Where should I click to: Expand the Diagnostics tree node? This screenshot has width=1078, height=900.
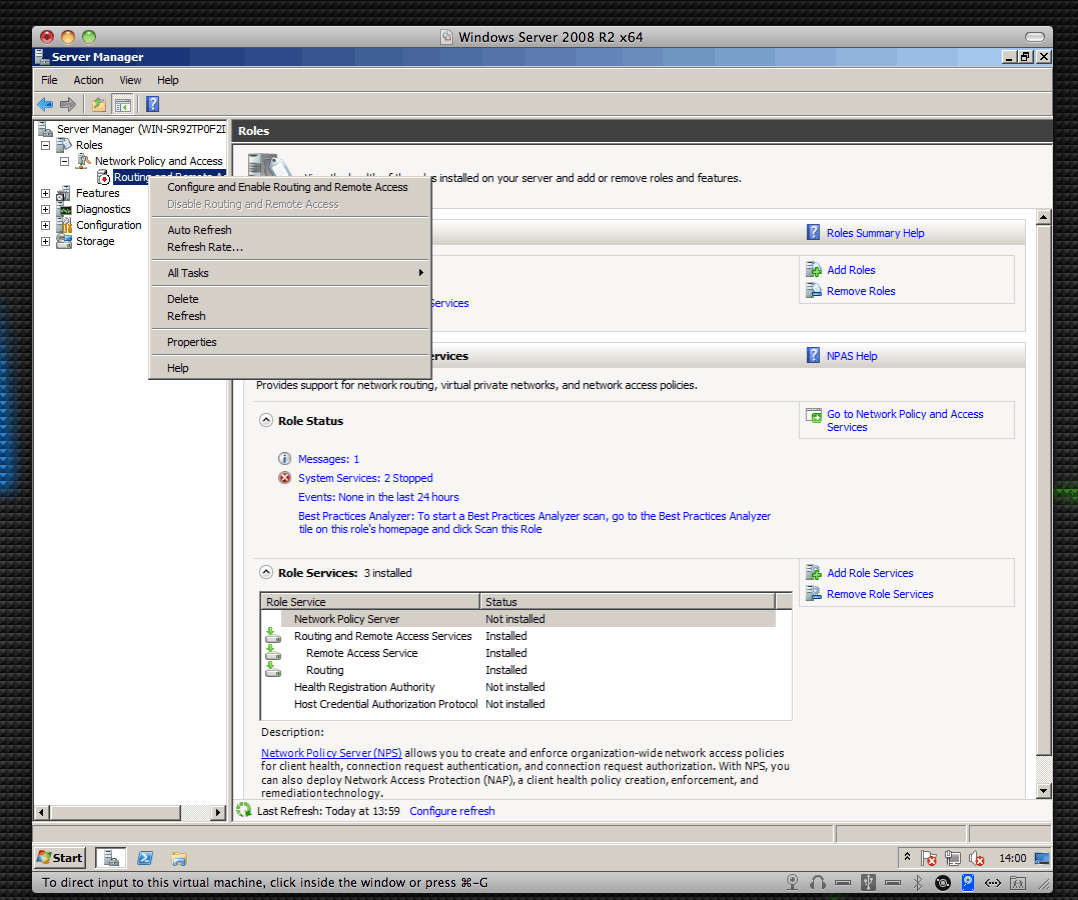(45, 209)
